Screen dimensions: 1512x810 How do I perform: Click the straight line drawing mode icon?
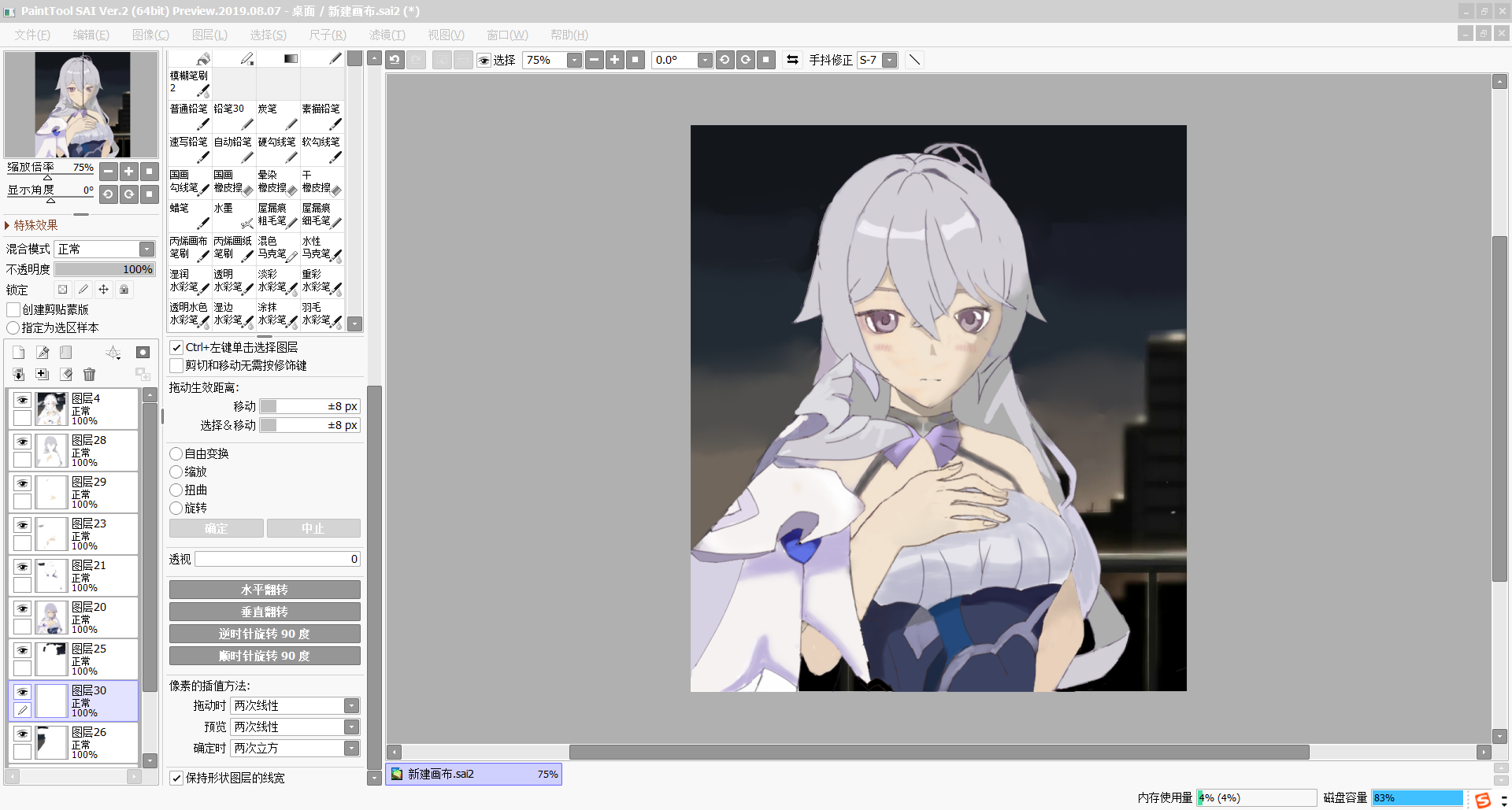[914, 60]
